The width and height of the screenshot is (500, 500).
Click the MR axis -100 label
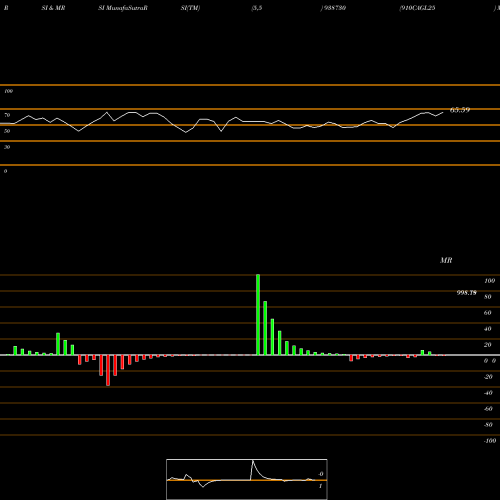click(490, 441)
